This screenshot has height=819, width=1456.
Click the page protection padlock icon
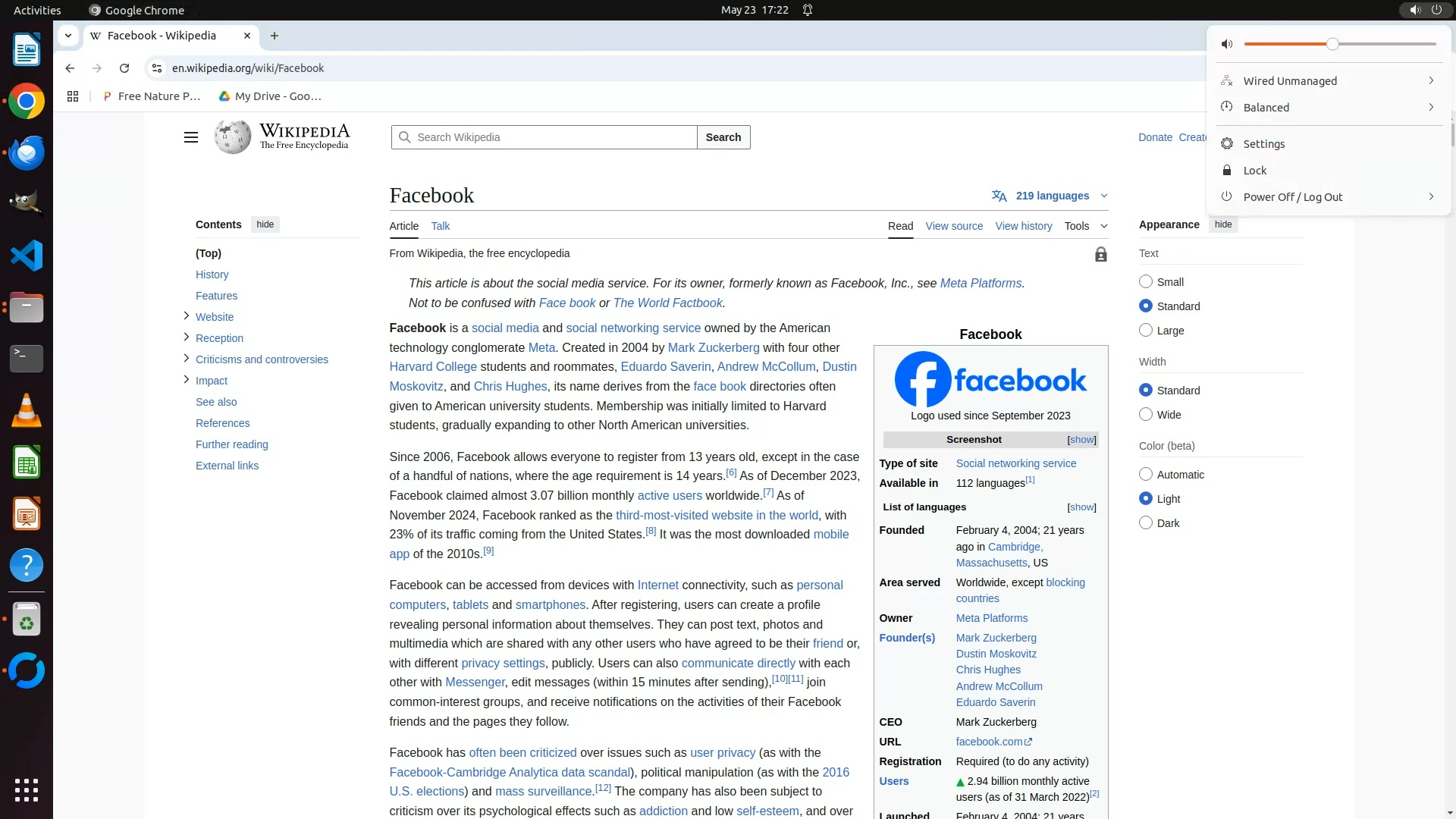1100,255
